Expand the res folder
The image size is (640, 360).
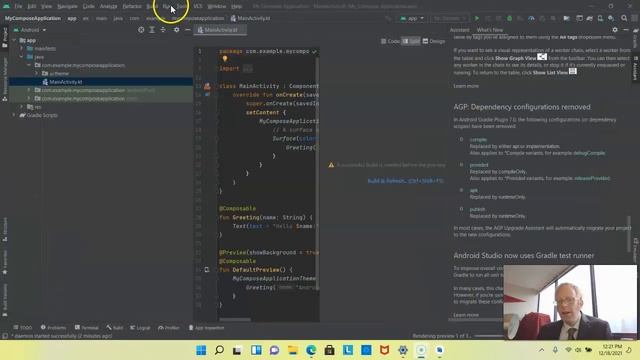pyautogui.click(x=22, y=107)
